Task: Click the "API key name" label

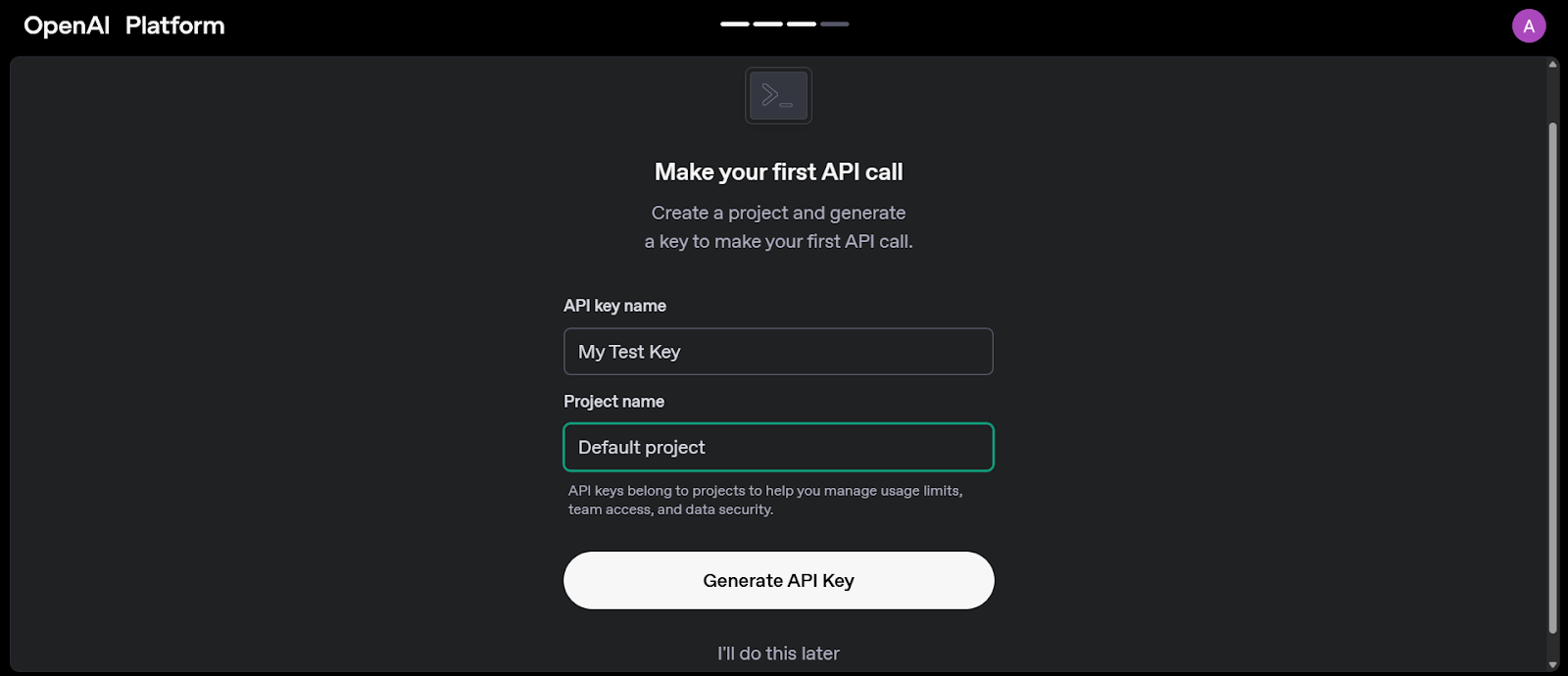Action: pos(614,305)
